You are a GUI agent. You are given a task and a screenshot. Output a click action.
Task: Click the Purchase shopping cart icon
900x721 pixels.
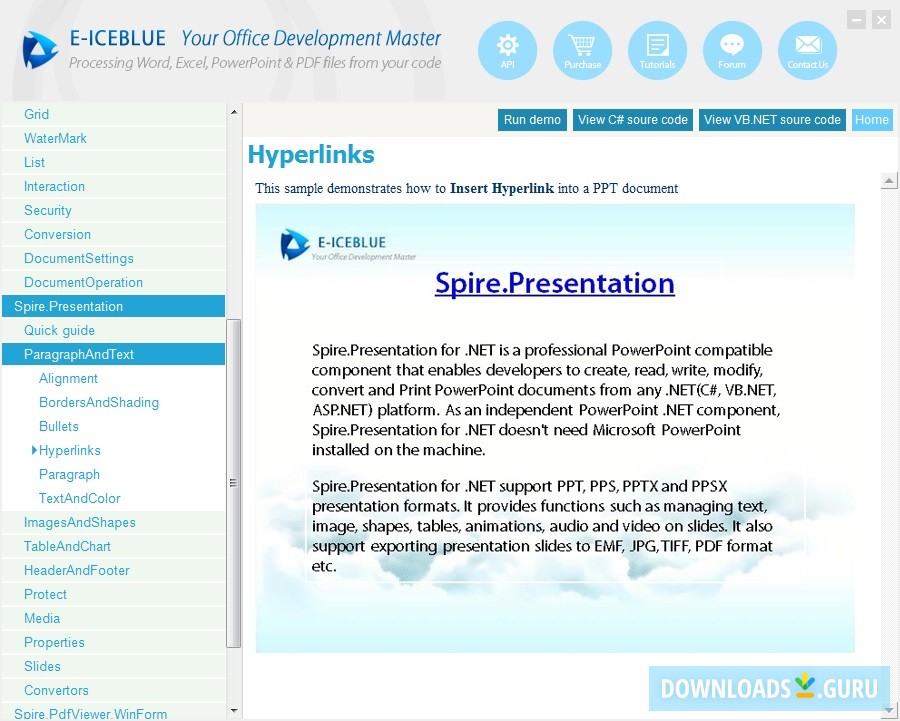coord(582,51)
